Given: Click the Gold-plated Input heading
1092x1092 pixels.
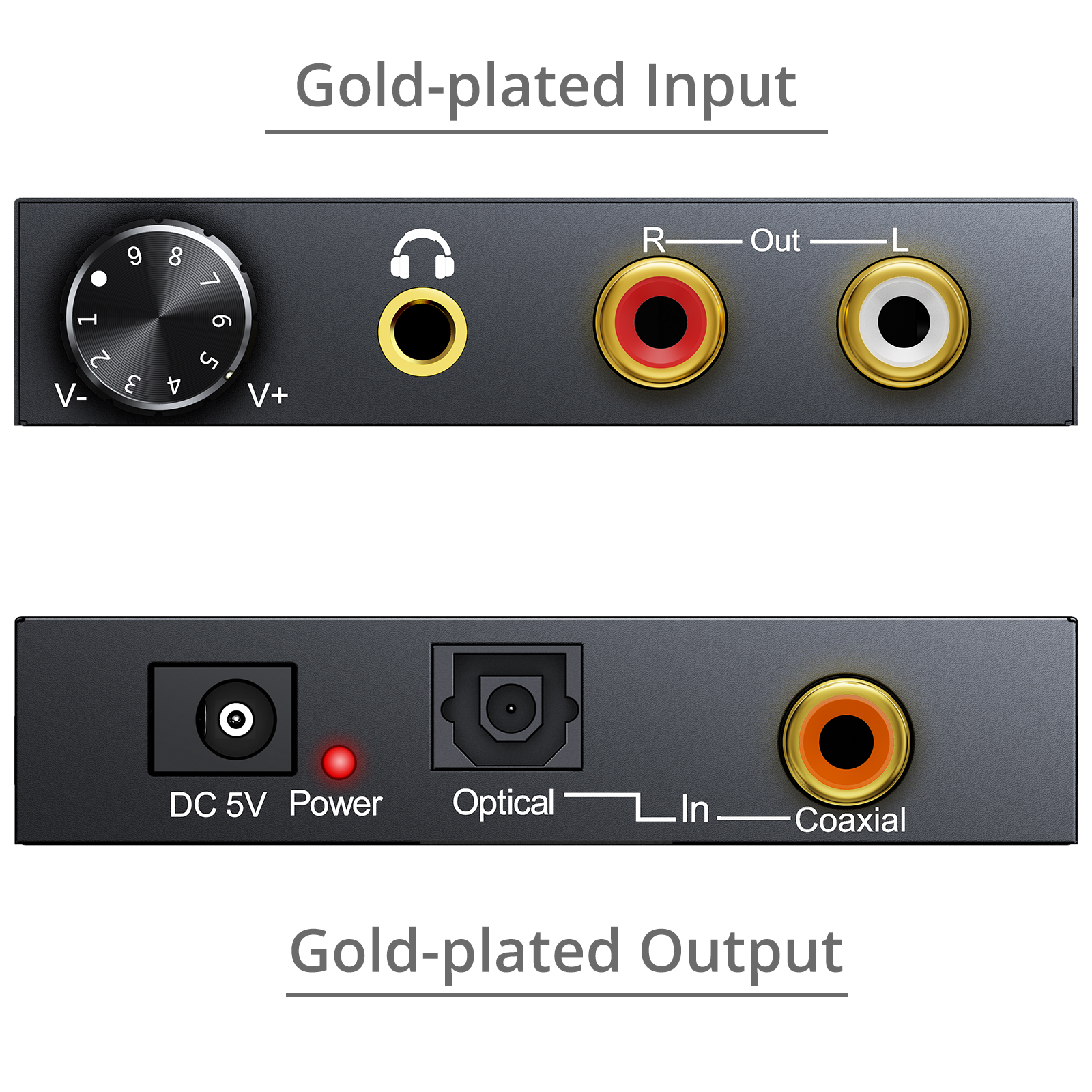Looking at the screenshot, I should 546,86.
